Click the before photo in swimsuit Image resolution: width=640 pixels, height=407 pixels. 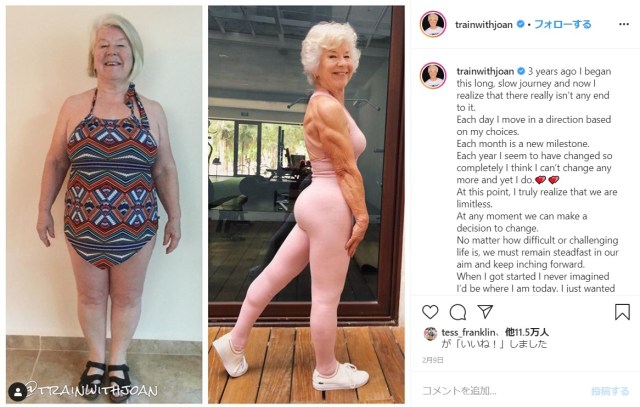coord(104,204)
